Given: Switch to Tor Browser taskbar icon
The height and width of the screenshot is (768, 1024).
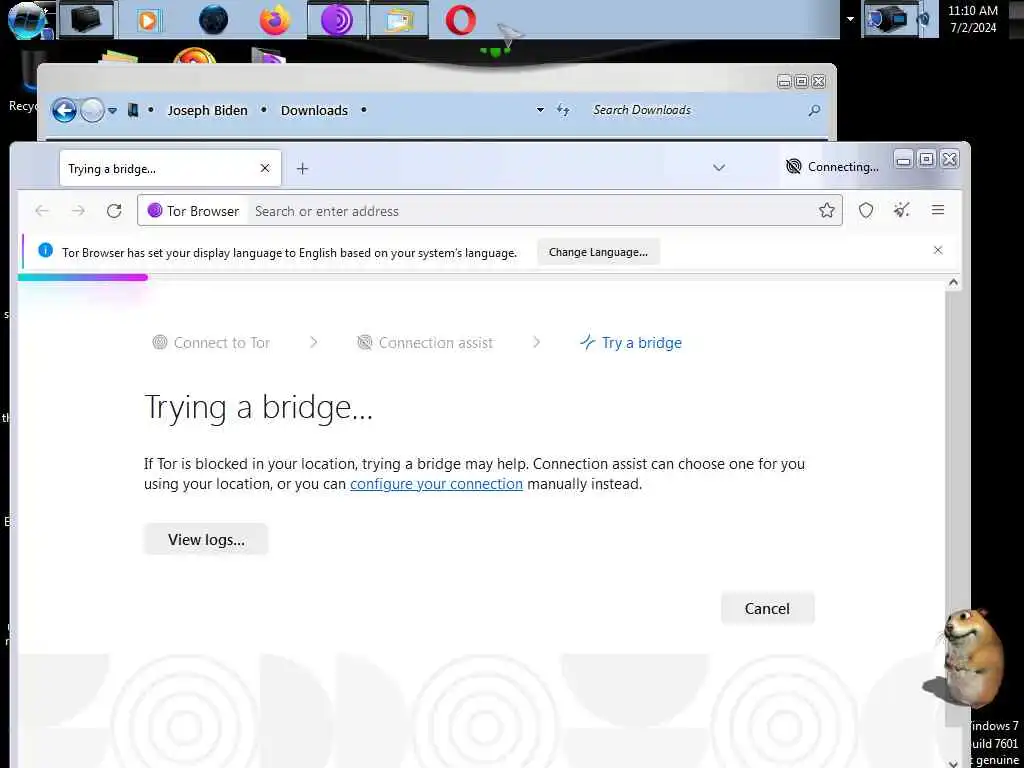Looking at the screenshot, I should 337,20.
